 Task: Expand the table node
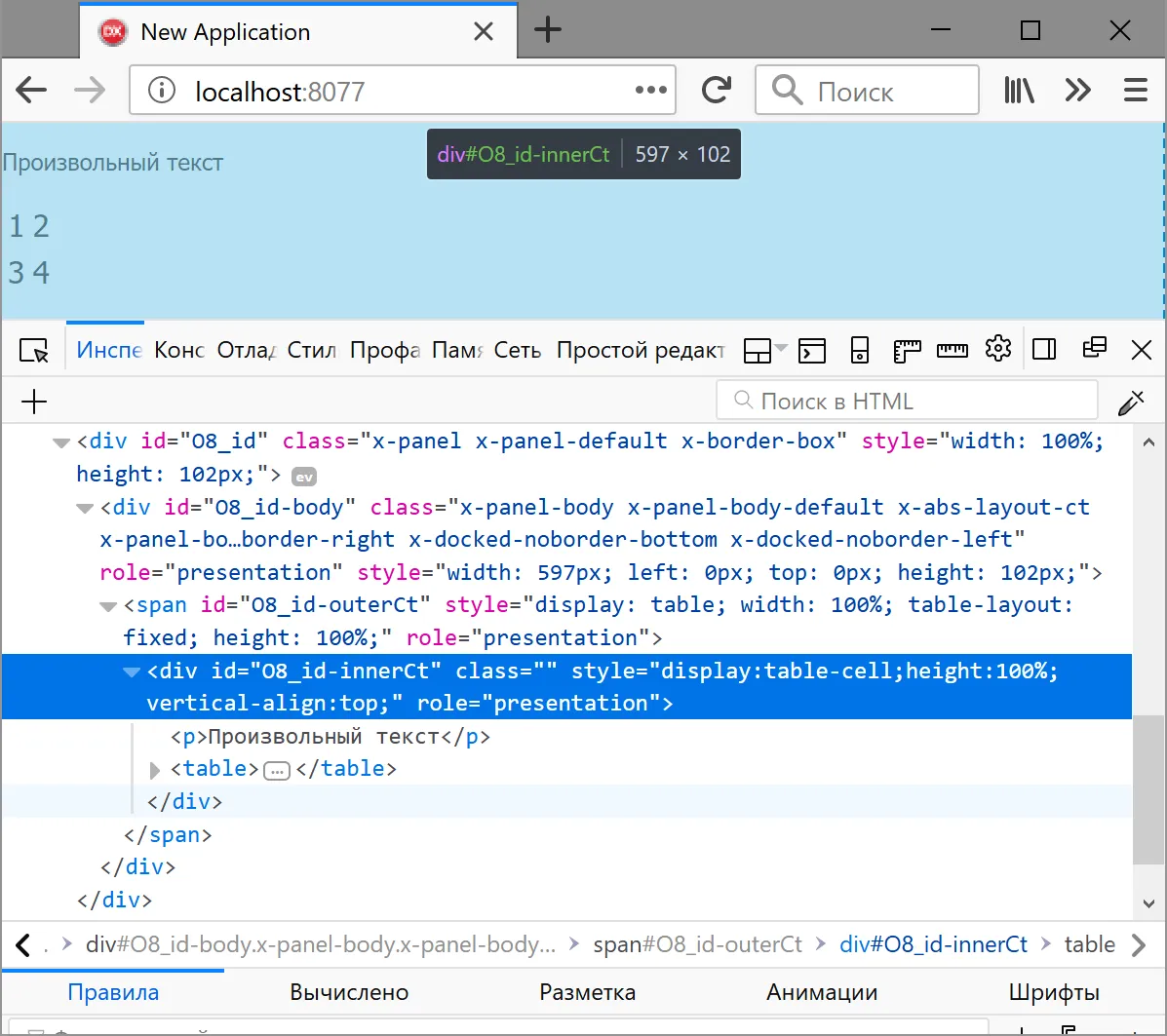(x=155, y=770)
